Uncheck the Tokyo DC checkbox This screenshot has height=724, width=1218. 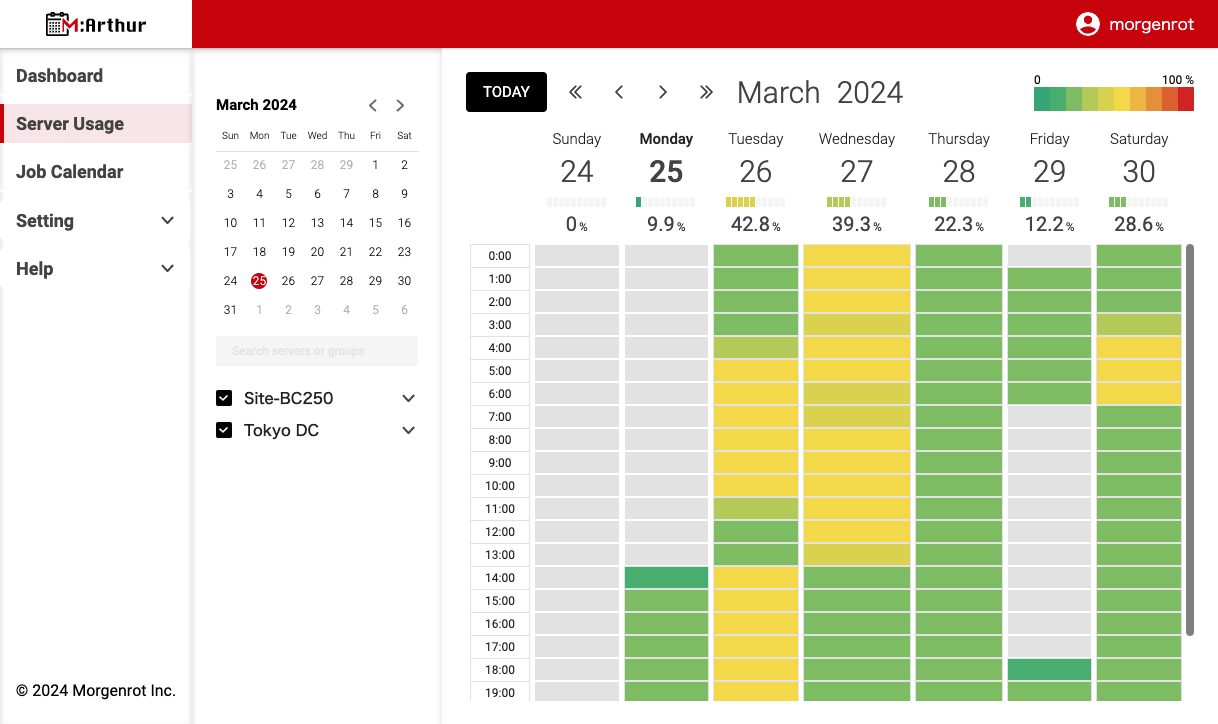pyautogui.click(x=224, y=431)
